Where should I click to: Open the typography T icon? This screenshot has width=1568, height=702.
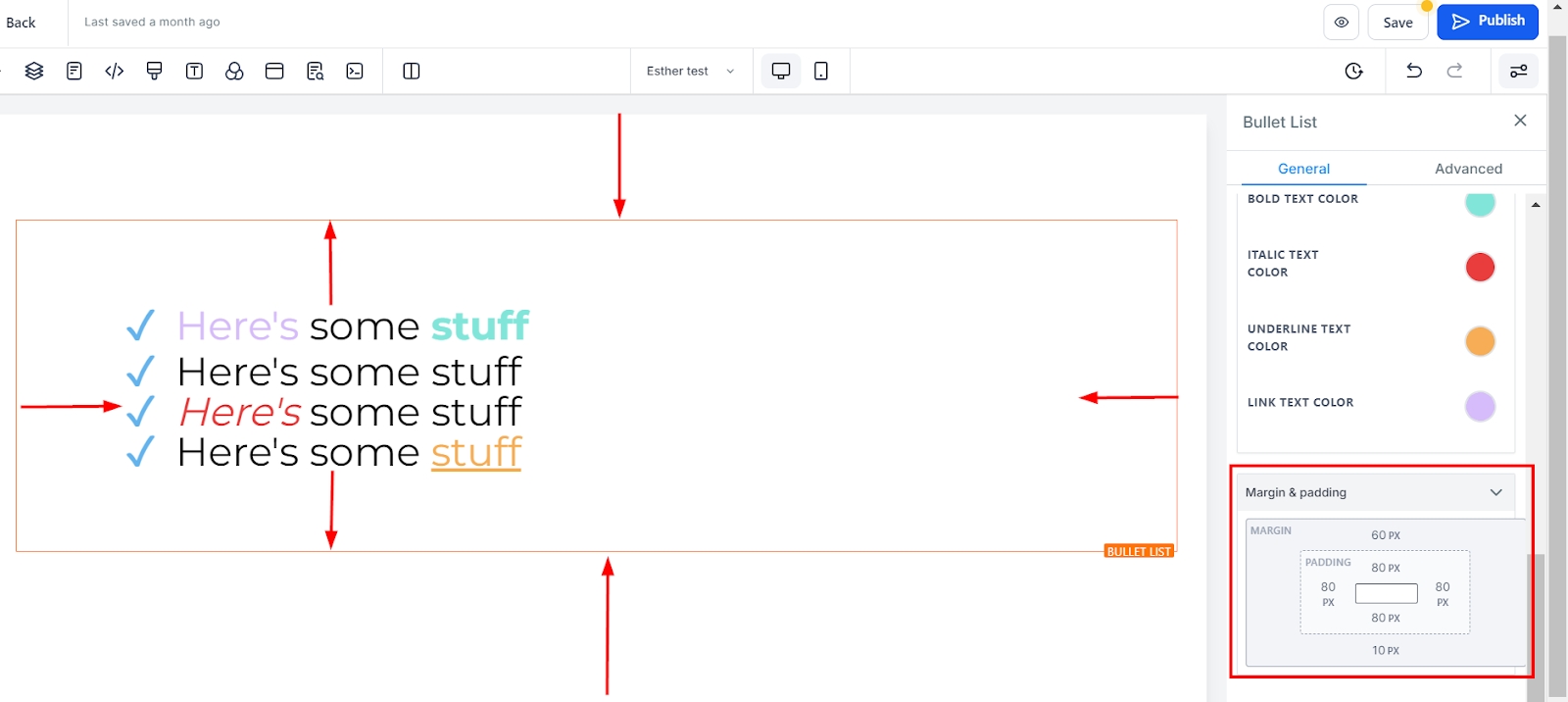pos(194,71)
